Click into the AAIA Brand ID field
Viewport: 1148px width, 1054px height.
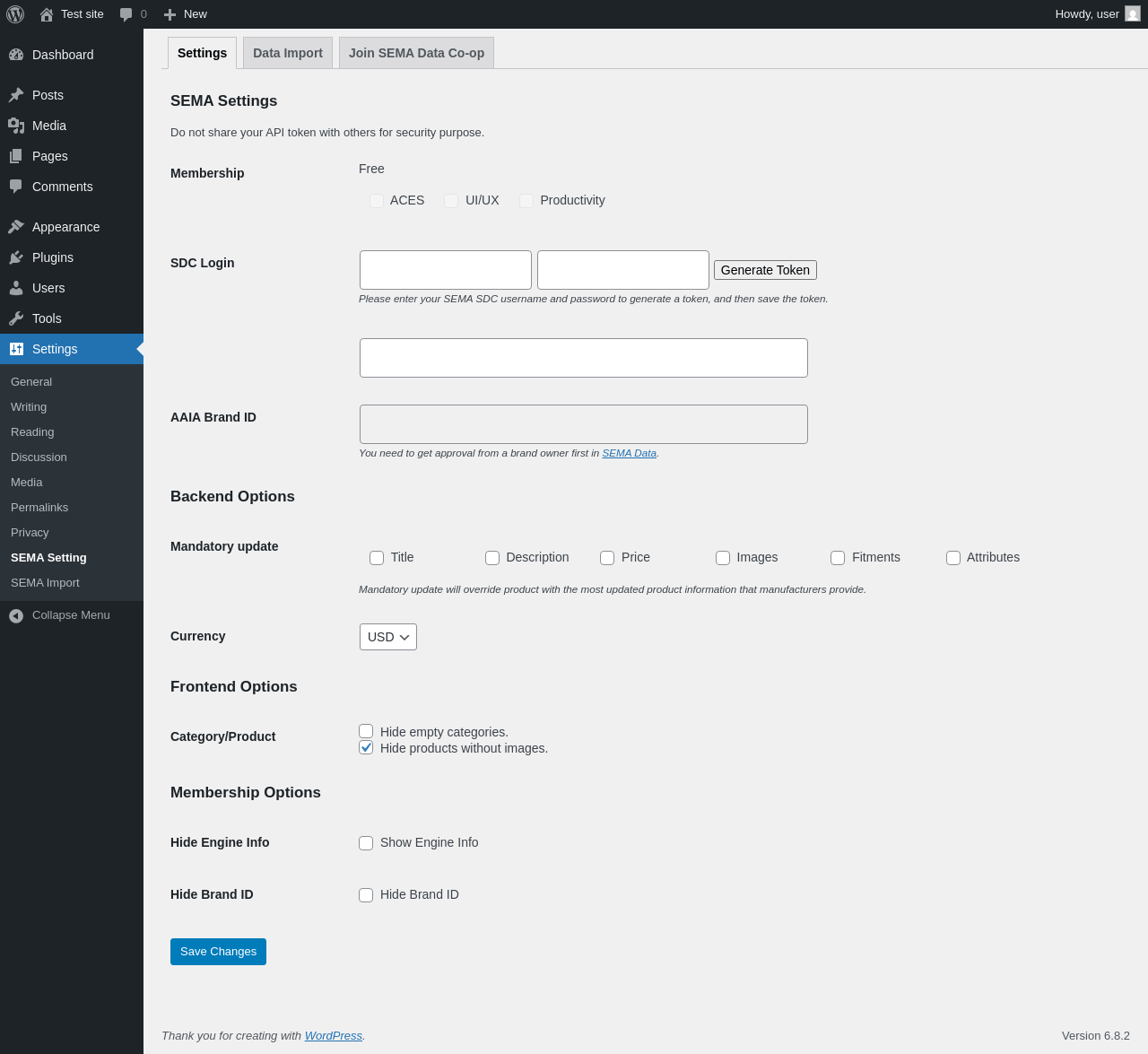point(584,424)
